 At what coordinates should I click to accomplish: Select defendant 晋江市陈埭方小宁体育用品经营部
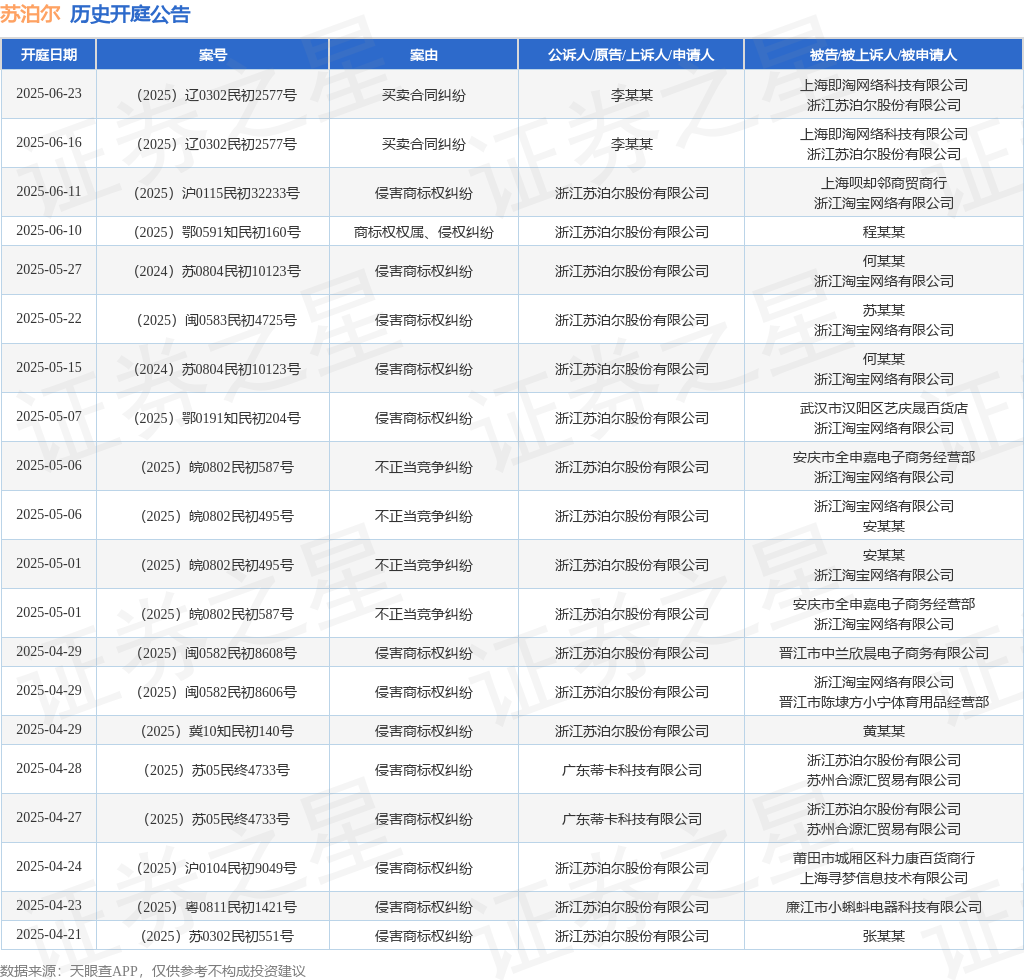coord(884,703)
